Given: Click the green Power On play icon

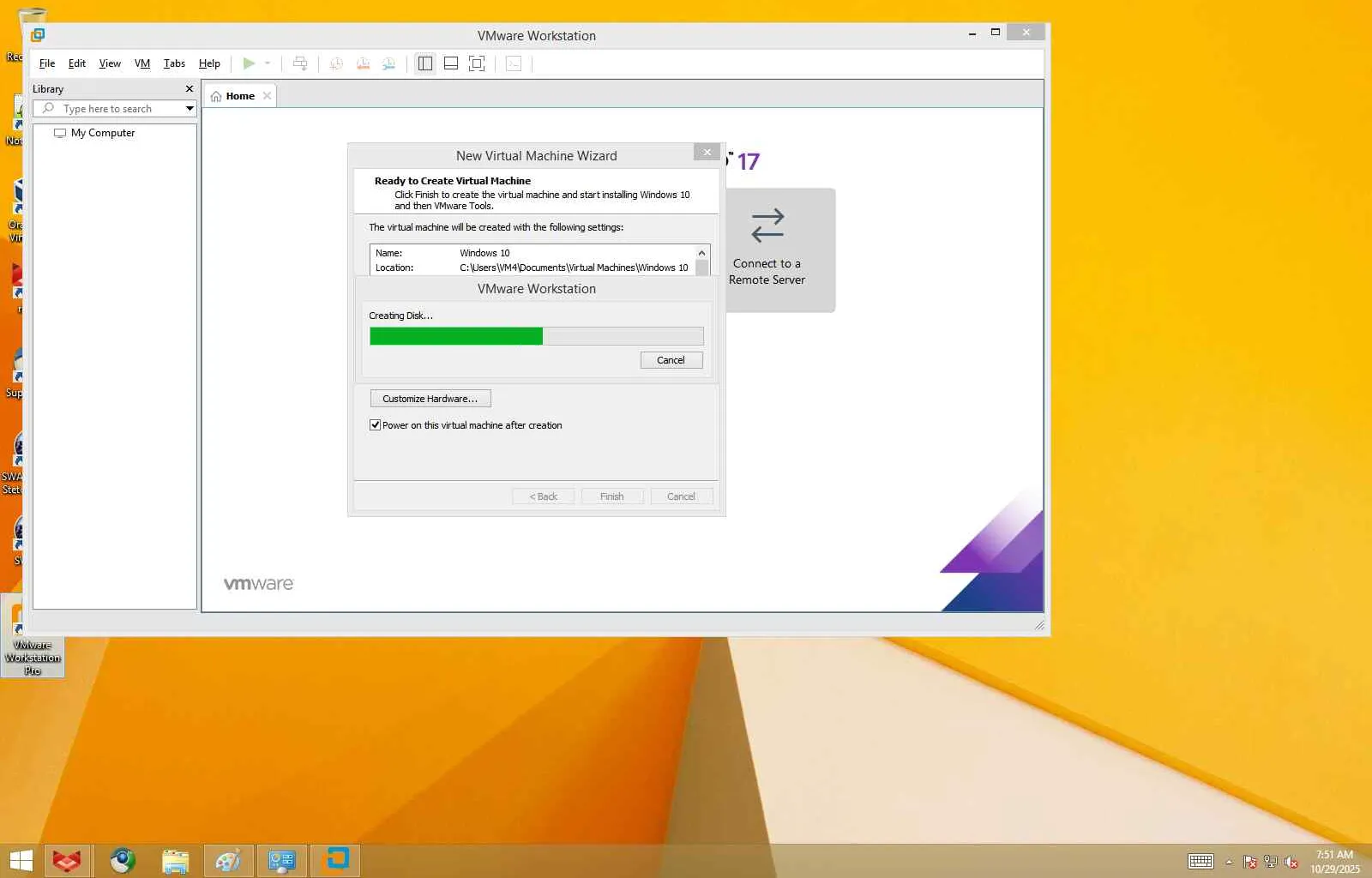Looking at the screenshot, I should pyautogui.click(x=249, y=63).
